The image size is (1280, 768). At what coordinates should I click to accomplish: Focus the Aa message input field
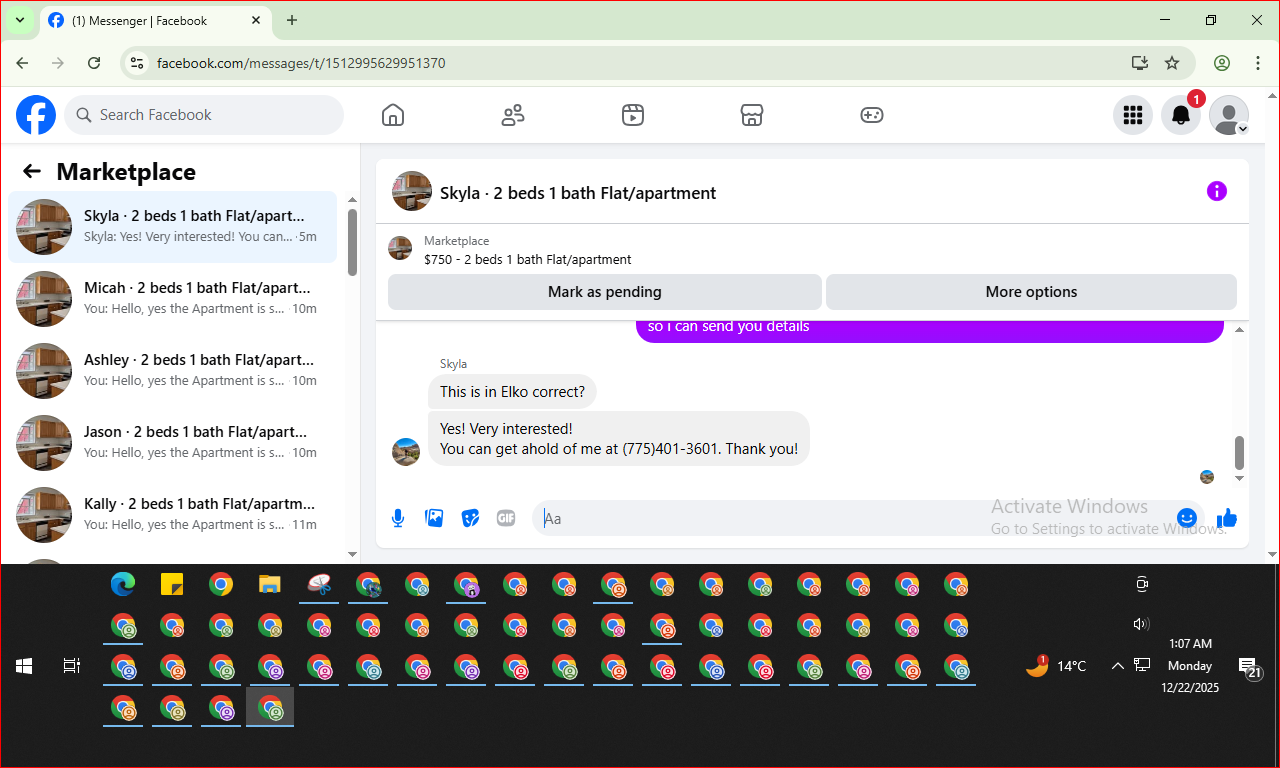[x=850, y=518]
